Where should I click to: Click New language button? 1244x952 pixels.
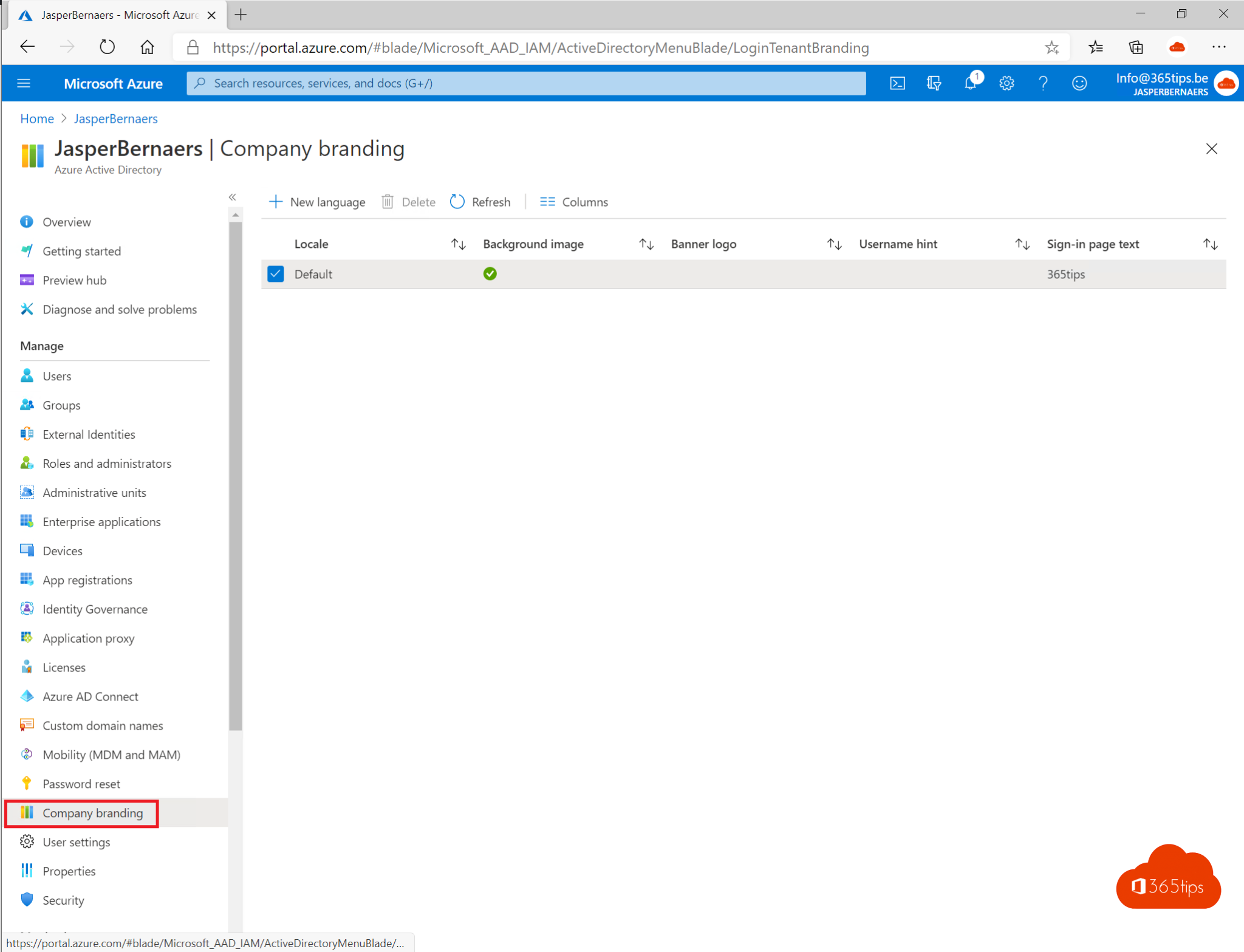pos(317,202)
